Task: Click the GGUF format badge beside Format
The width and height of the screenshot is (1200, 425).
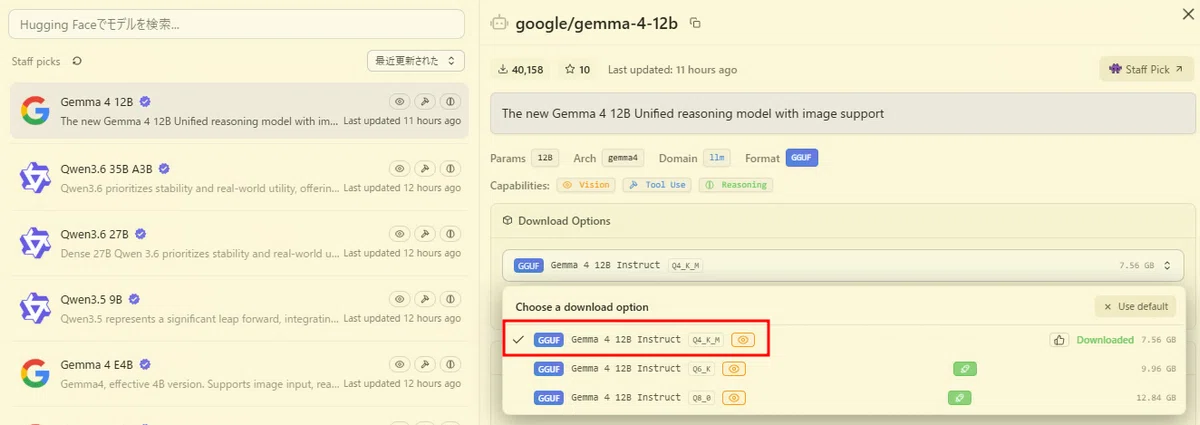Action: coord(802,158)
